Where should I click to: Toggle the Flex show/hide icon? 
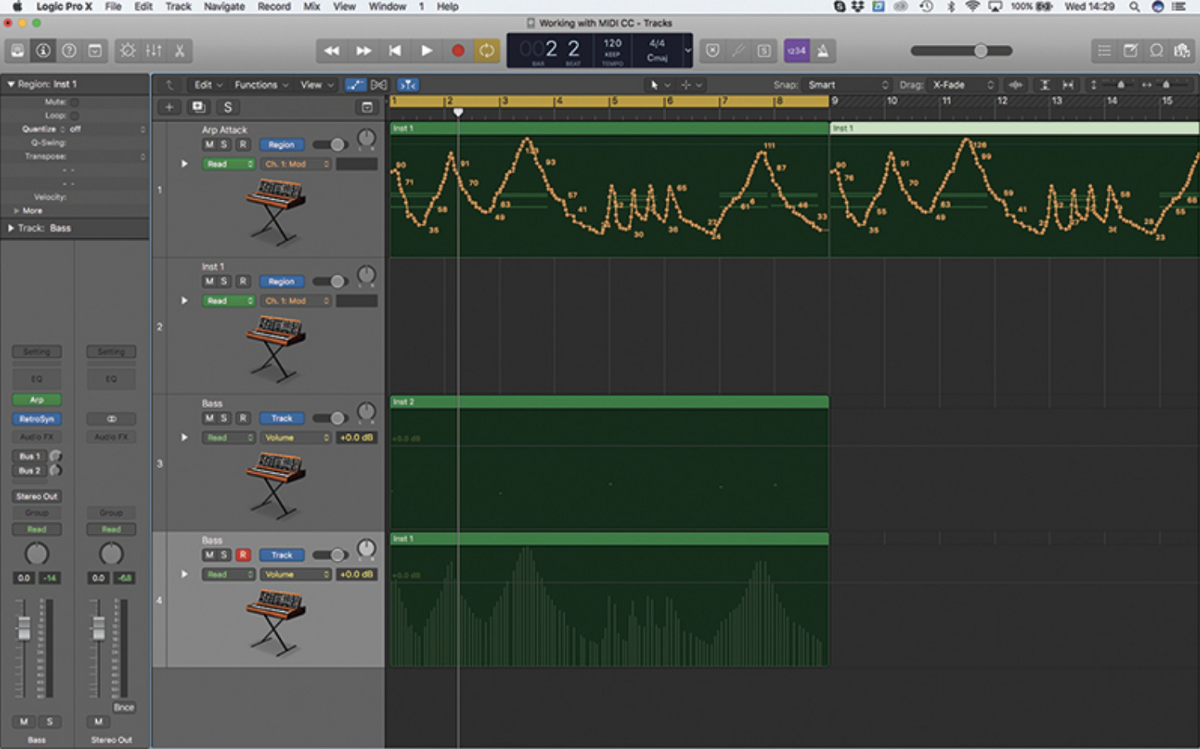380,85
